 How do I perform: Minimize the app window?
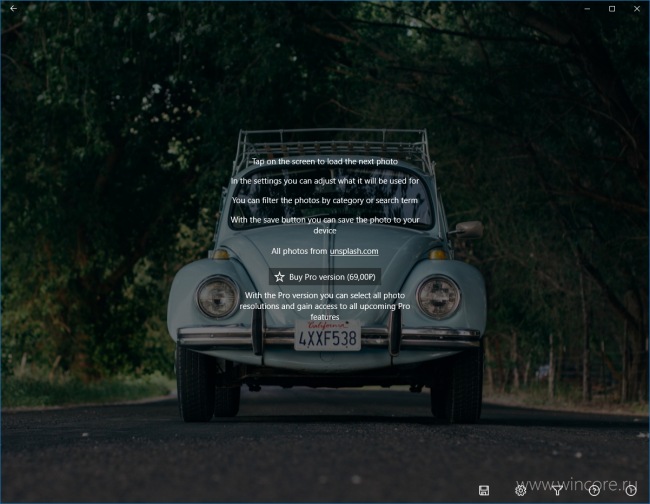587,9
